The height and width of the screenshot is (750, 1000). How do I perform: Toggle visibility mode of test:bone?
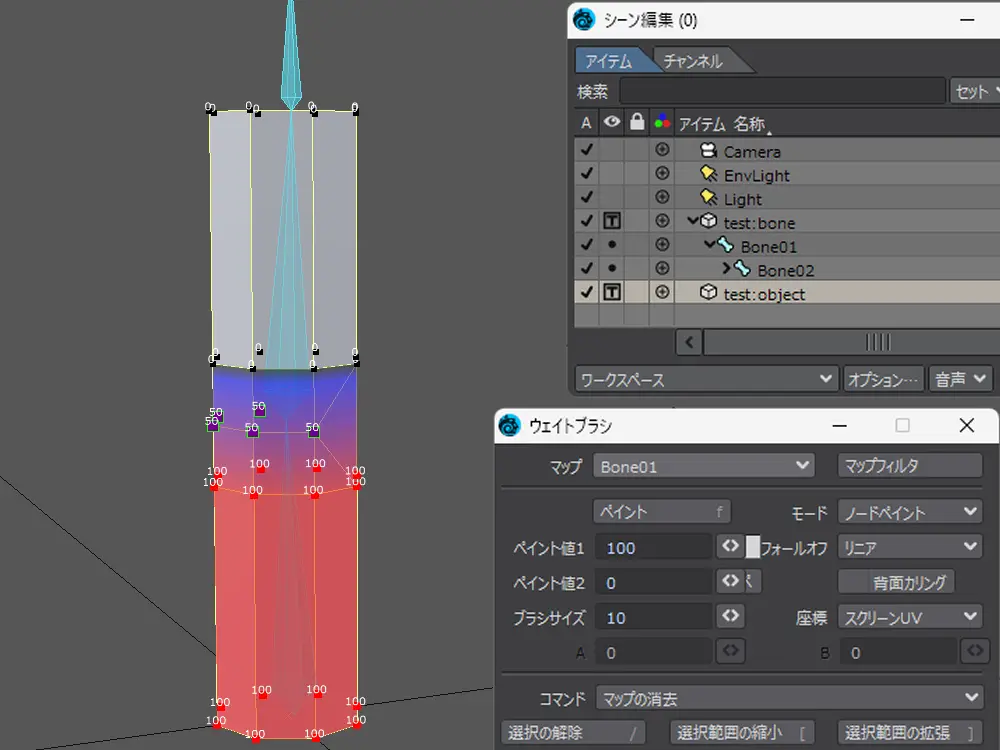tap(611, 222)
